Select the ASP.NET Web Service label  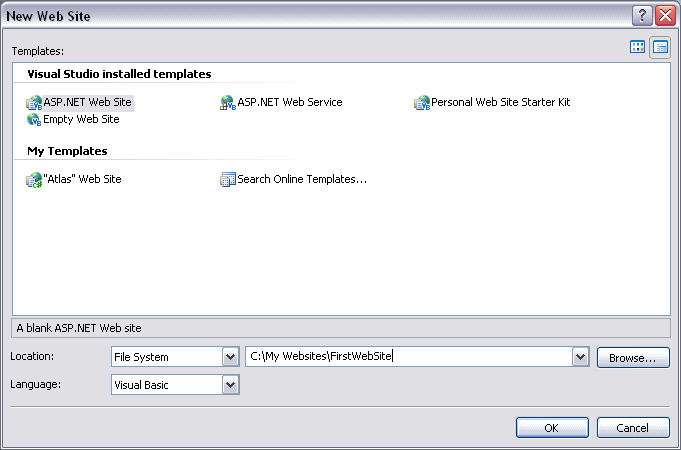290,103
